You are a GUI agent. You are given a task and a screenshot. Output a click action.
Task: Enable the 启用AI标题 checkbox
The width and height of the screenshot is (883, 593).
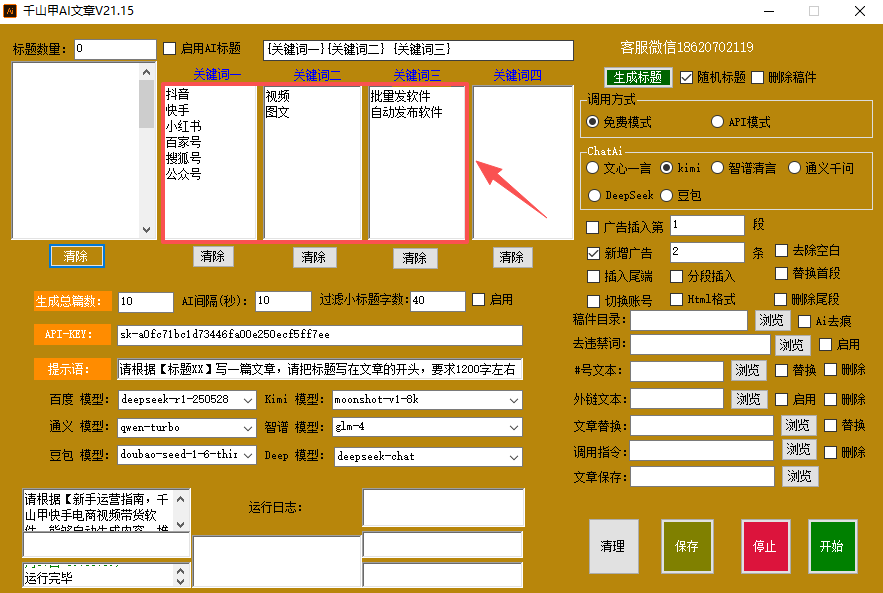pos(170,49)
